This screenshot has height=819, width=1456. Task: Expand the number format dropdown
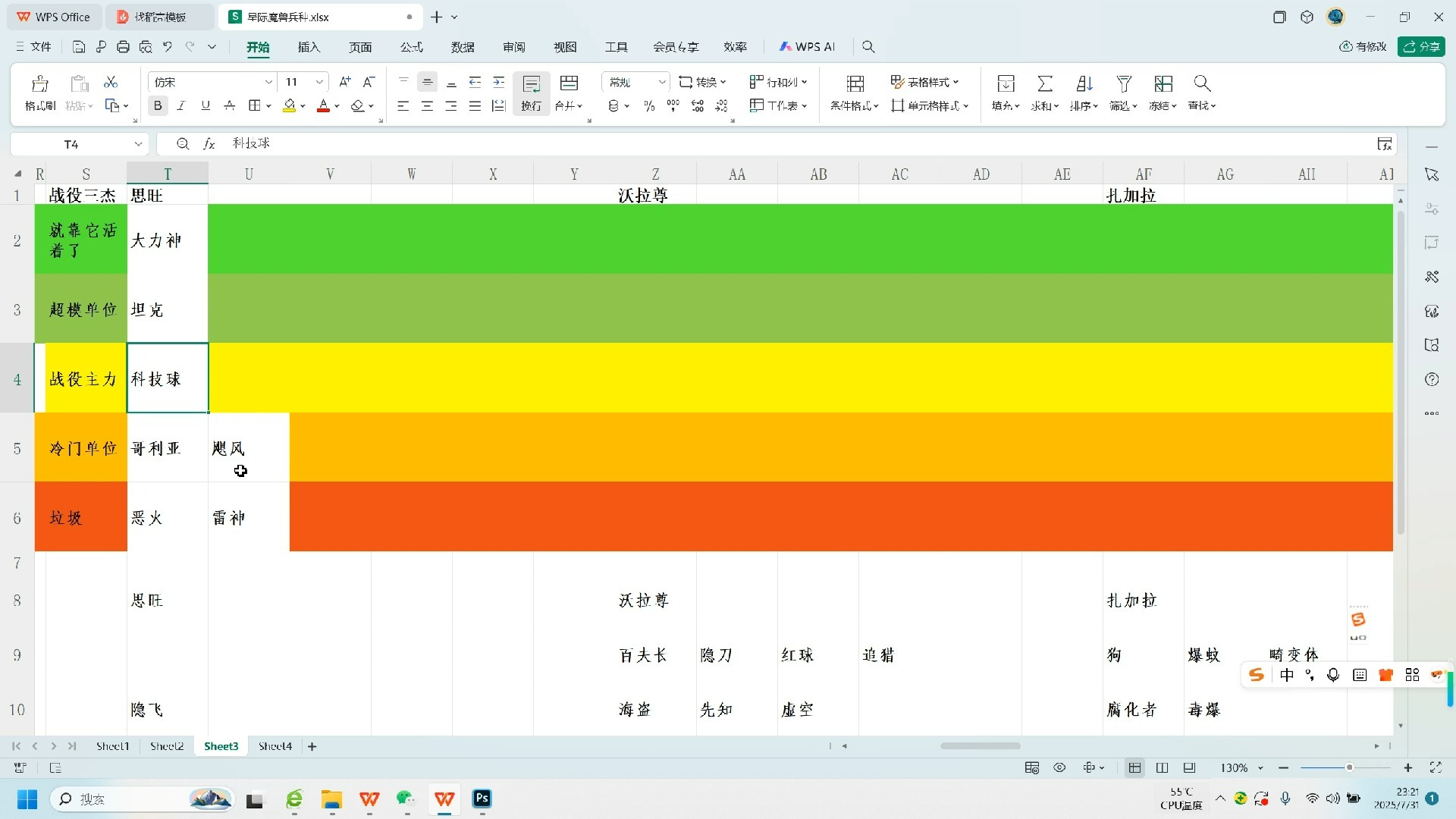[x=662, y=82]
